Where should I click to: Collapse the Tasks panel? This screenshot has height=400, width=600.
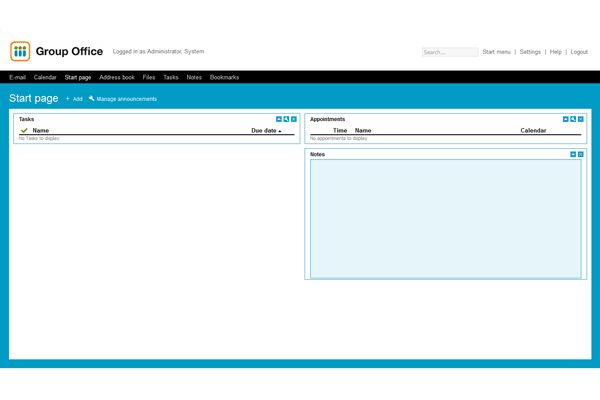tap(279, 119)
